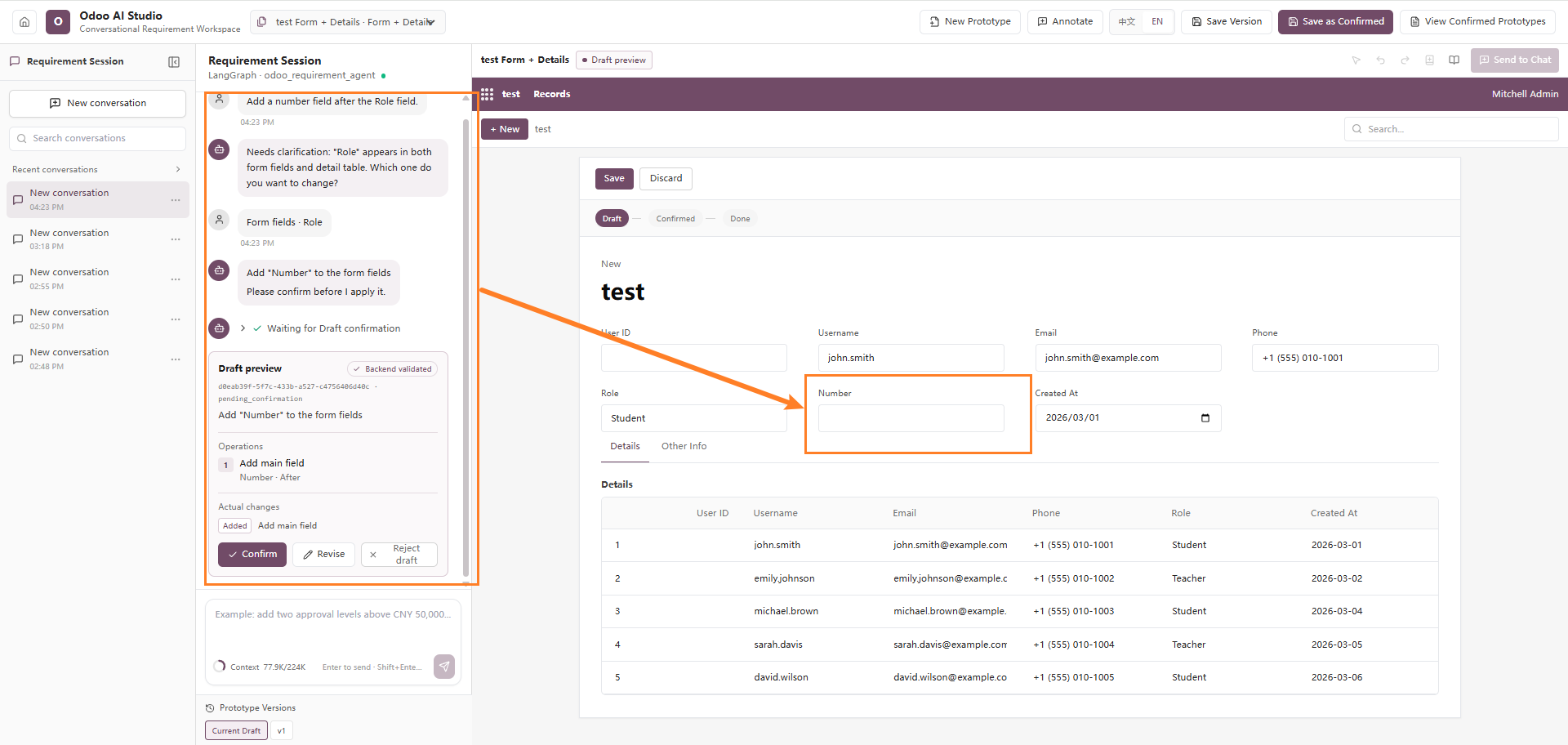The image size is (1568, 745).
Task: Expand Recent conversations section
Action: coord(178,170)
